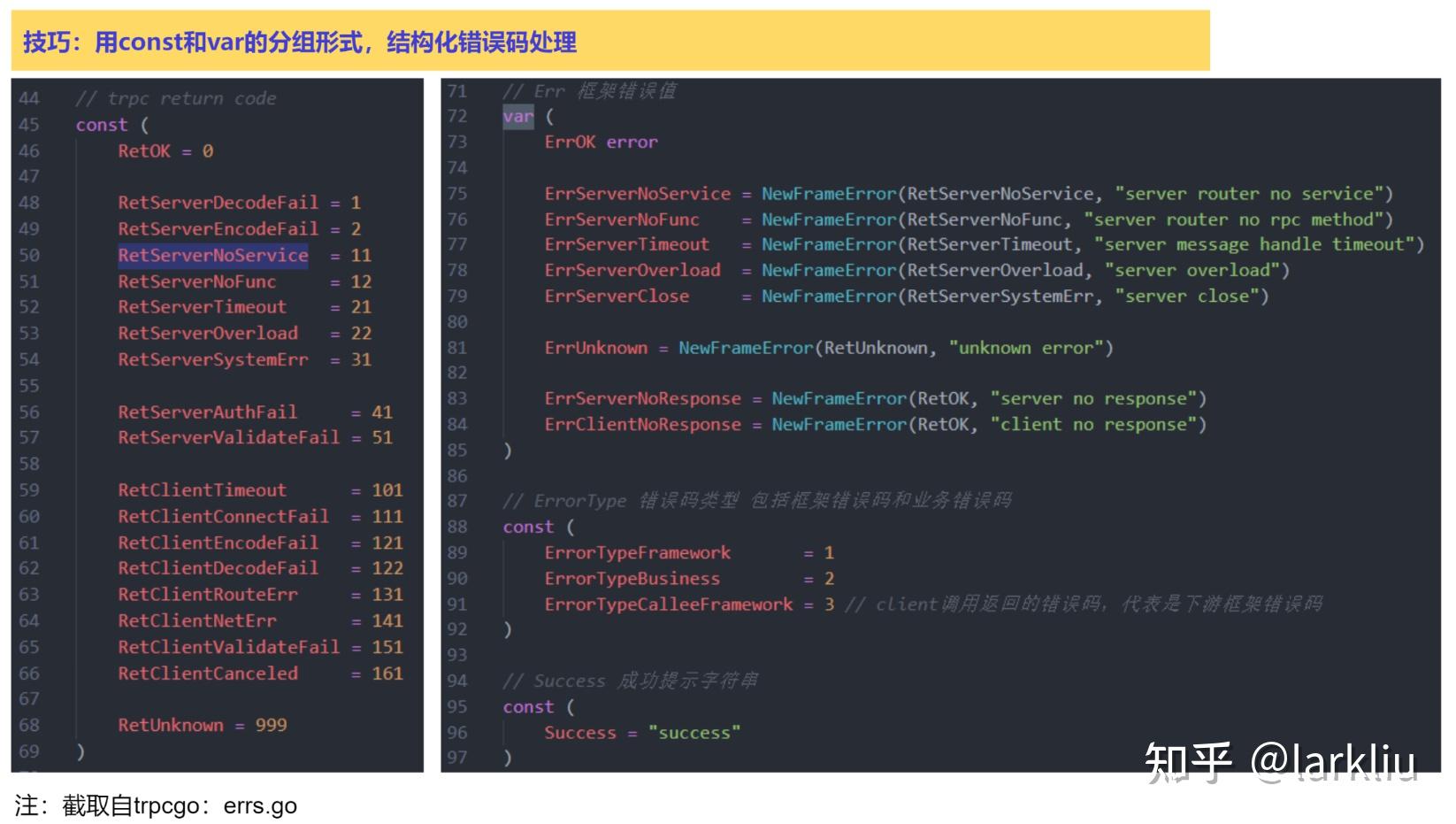Select ErrServerNoResponse on line 83
Image resolution: width=1456 pixels, height=824 pixels.
[643, 399]
